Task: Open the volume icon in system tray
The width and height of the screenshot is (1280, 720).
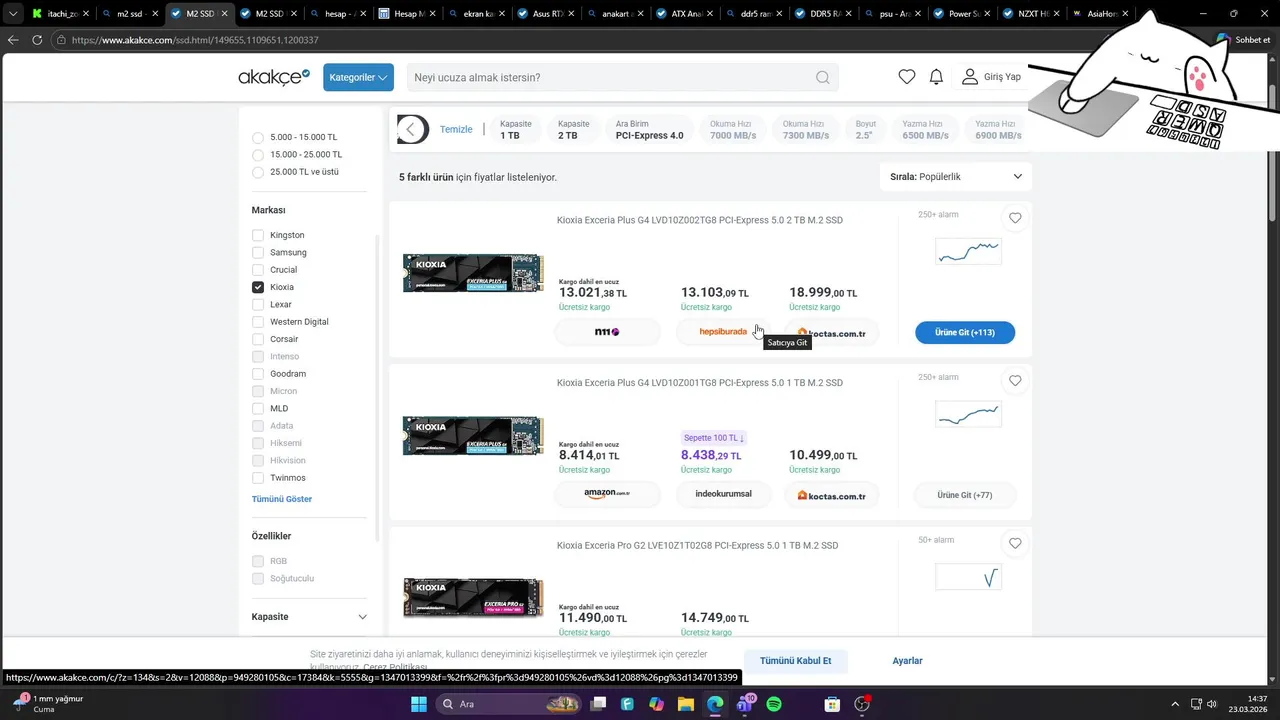Action: pos(1212,704)
